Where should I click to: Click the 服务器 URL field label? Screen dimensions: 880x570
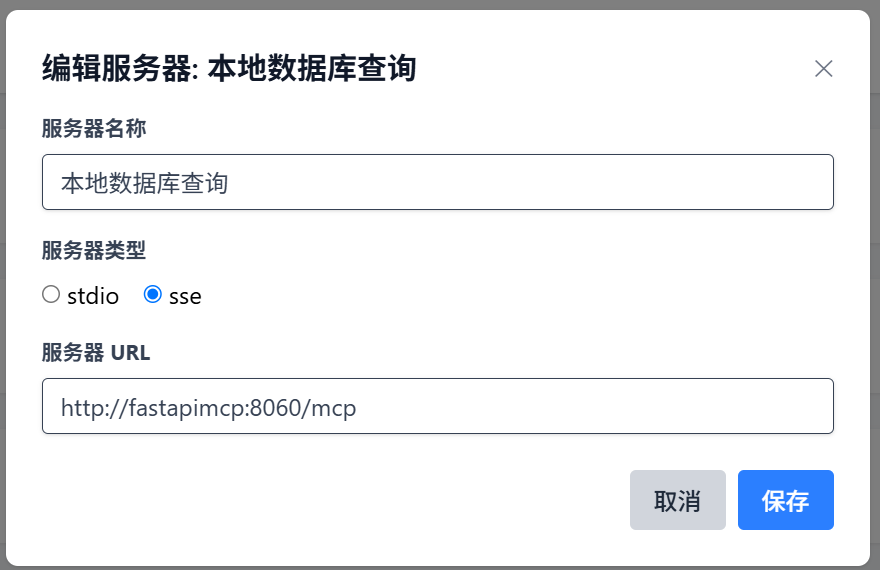point(96,352)
